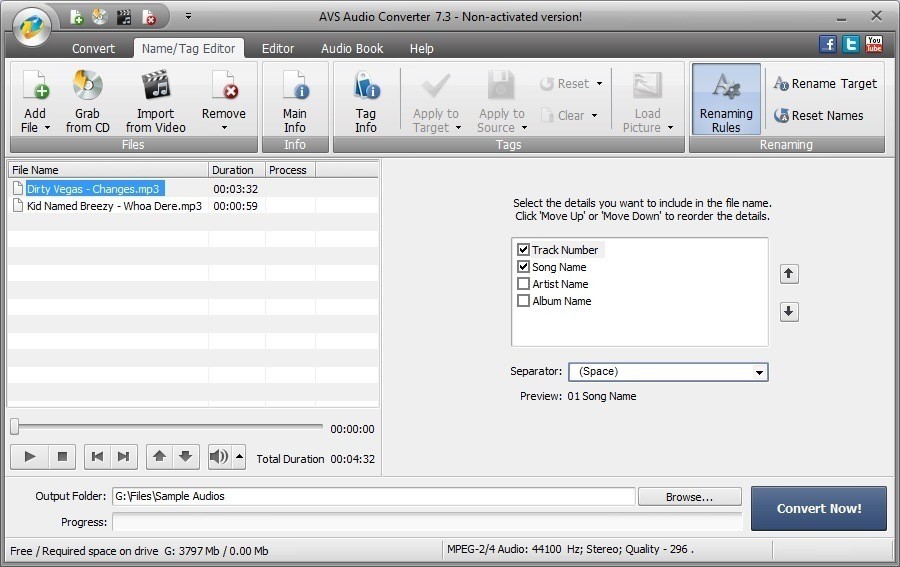Click the playback position slider handle
This screenshot has width=900, height=567.
click(15, 426)
